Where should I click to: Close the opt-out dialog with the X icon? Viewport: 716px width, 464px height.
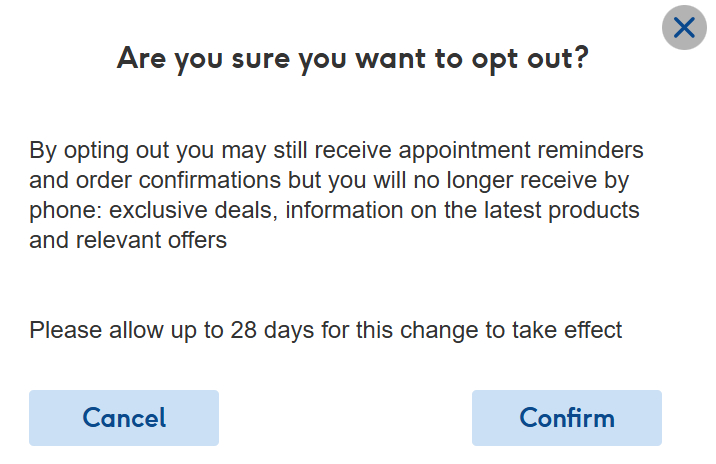(x=684, y=28)
